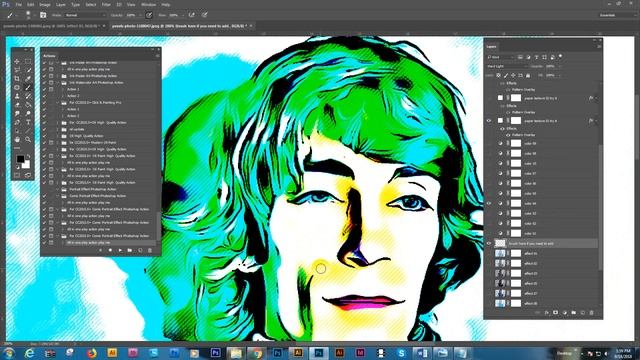Click Begin recording button in Actions panel
The width and height of the screenshot is (640, 360).
coord(110,250)
